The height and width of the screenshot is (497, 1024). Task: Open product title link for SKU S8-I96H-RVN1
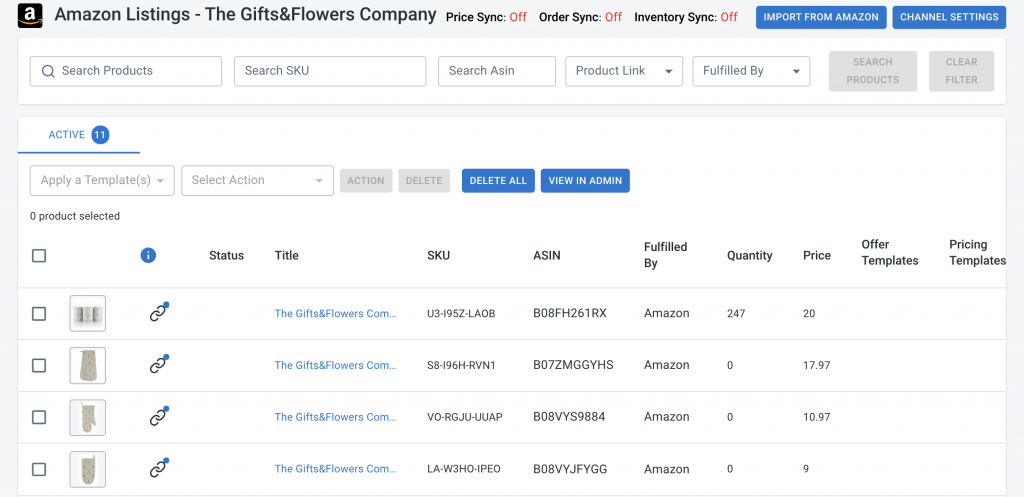pos(336,365)
